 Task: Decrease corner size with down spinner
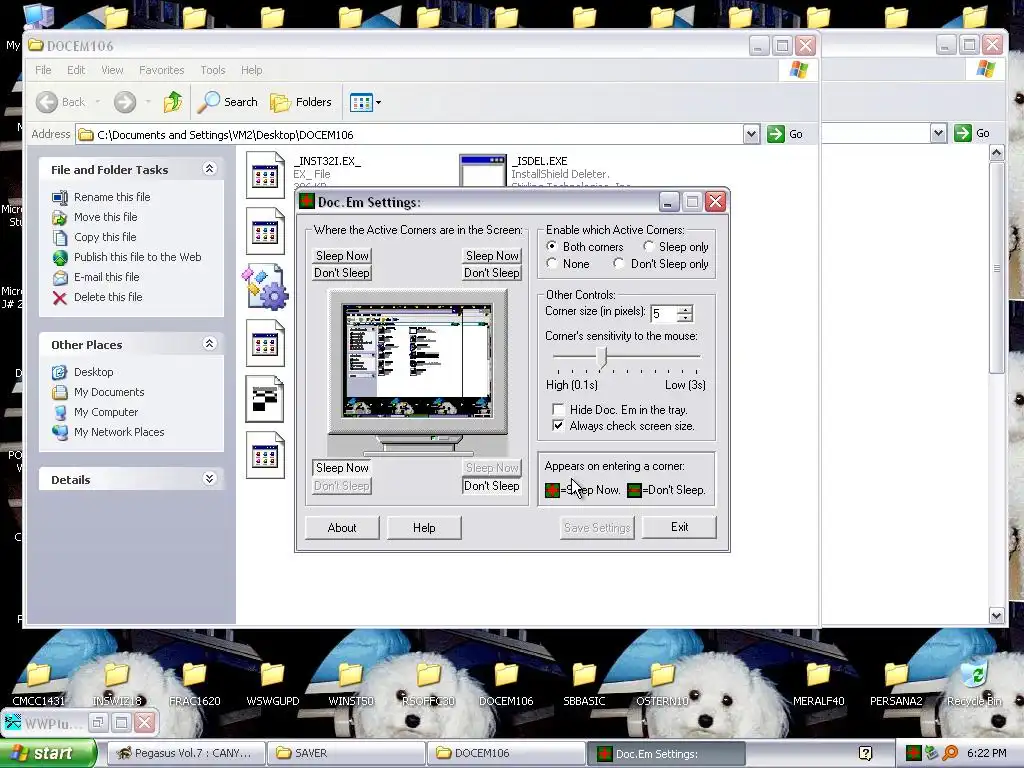coord(684,318)
